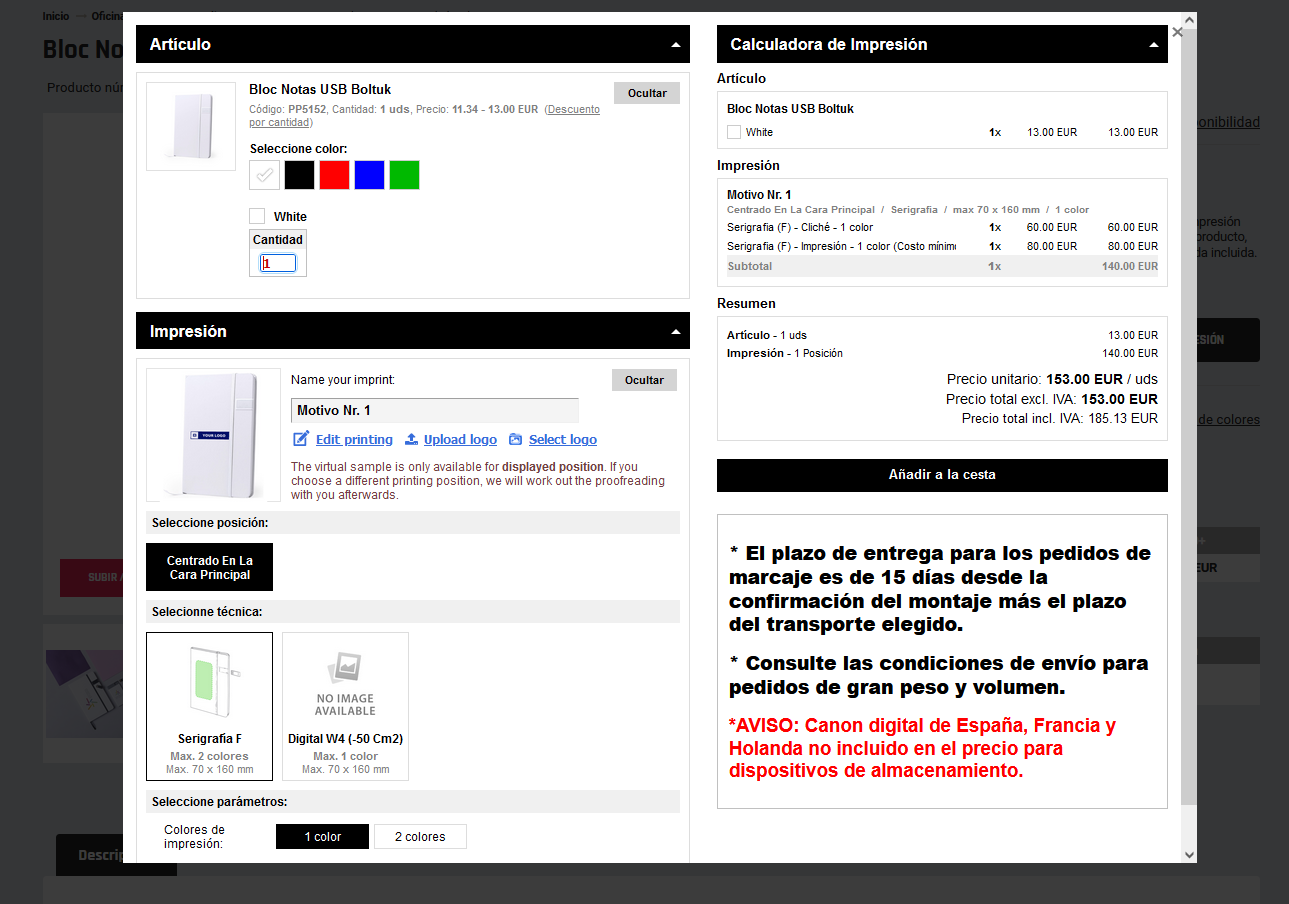1289x904 pixels.
Task: Open the Select logo link
Action: (x=563, y=440)
